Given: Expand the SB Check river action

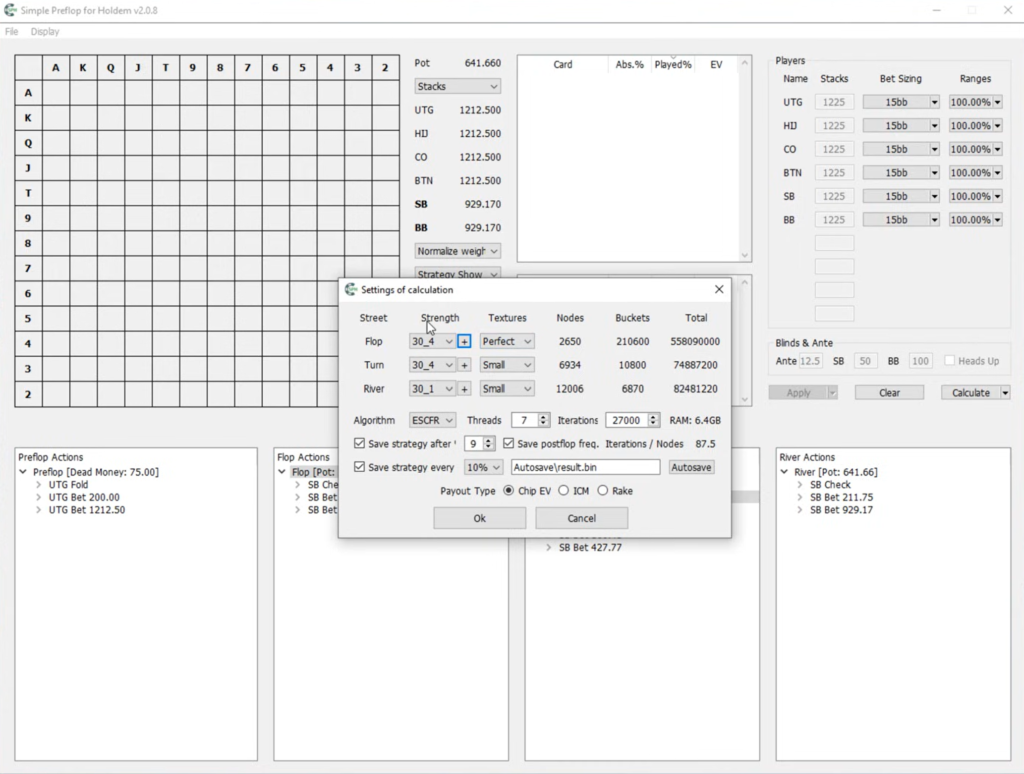Looking at the screenshot, I should [x=800, y=485].
